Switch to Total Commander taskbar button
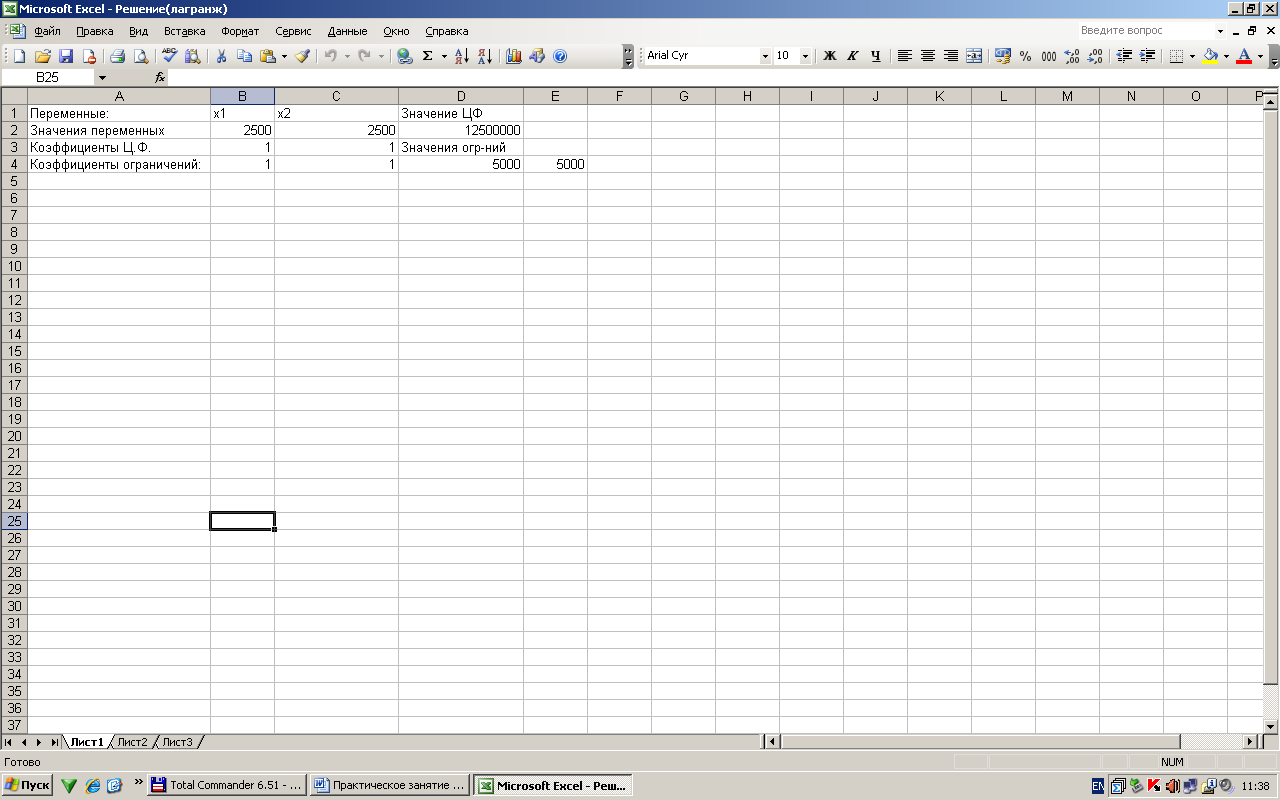Screen dimensions: 1280x800 pos(226,786)
